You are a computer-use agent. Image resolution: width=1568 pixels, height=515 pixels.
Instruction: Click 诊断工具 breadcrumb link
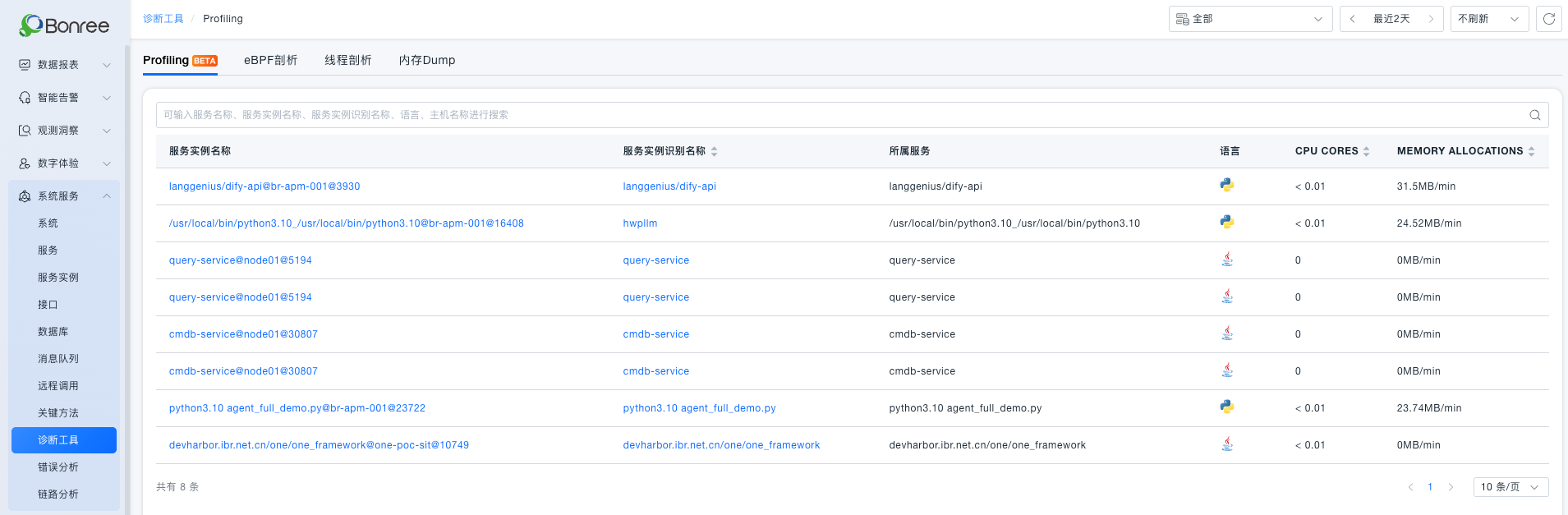click(x=163, y=19)
